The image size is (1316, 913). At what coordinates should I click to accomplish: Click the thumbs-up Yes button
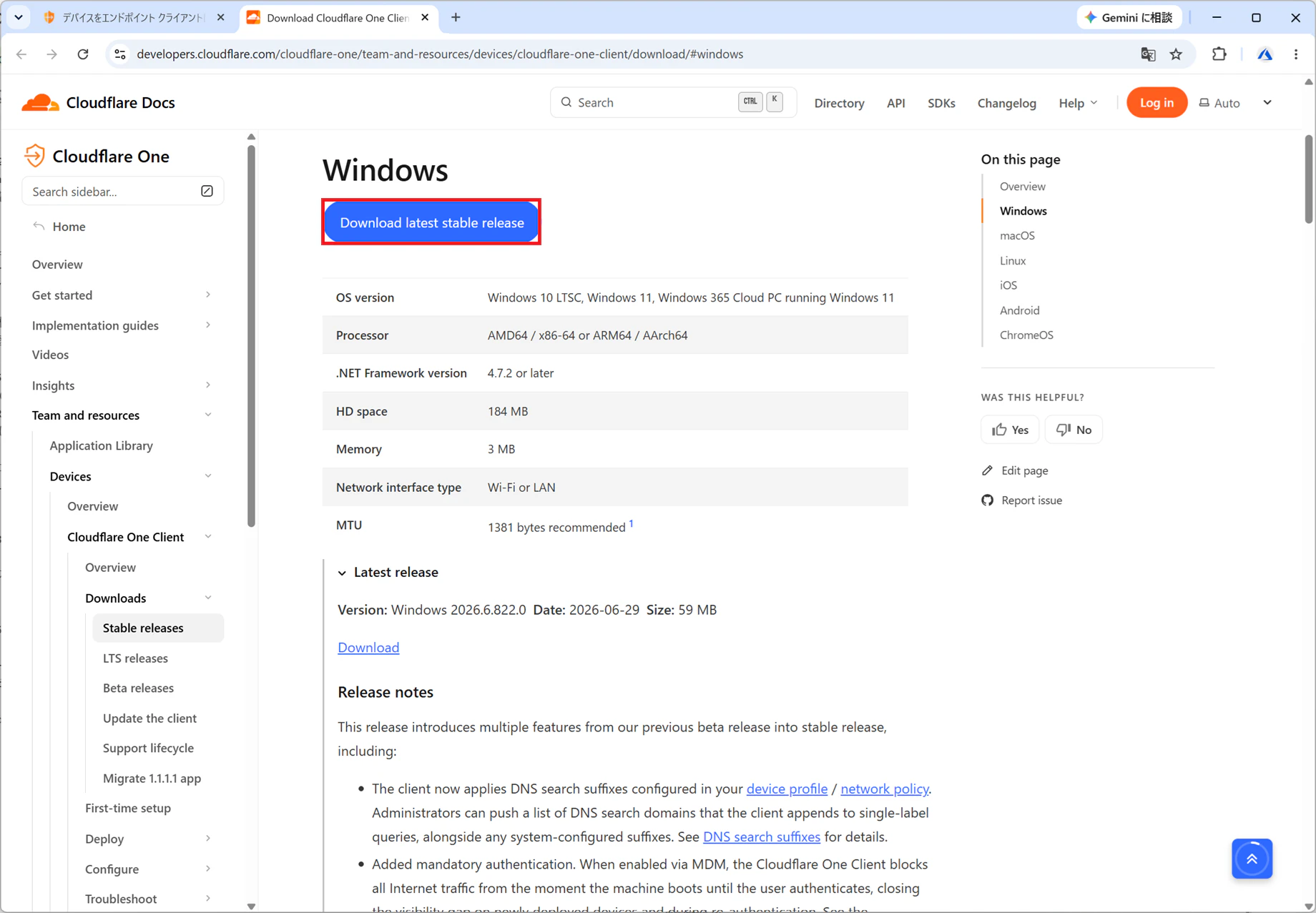[1010, 430]
